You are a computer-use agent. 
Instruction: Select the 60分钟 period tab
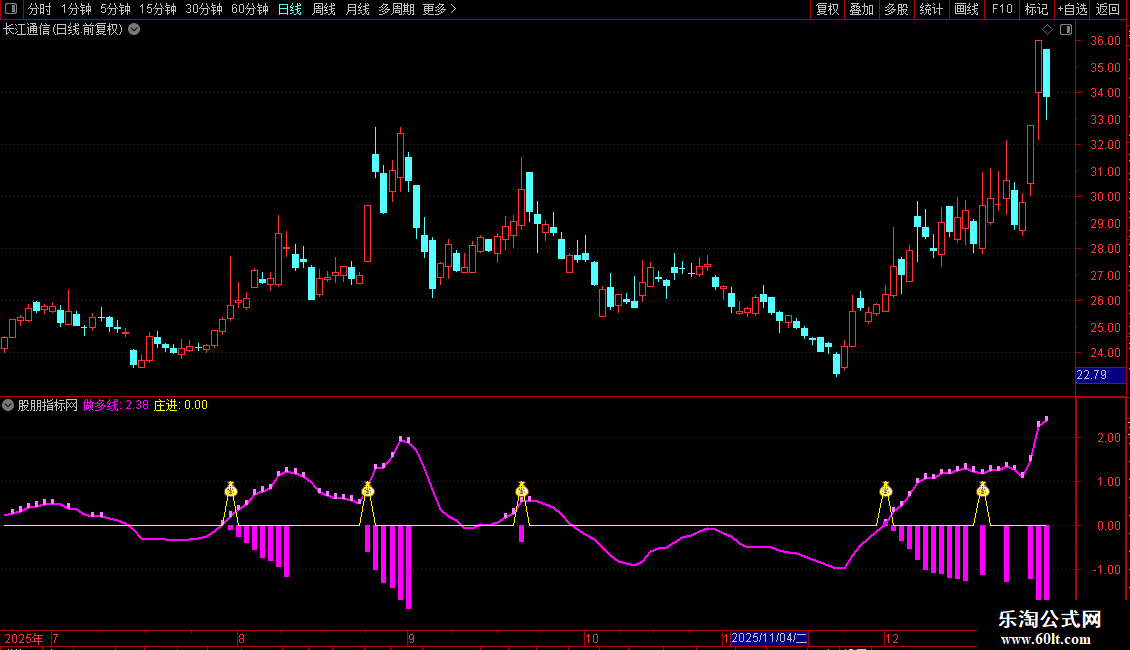pyautogui.click(x=249, y=9)
